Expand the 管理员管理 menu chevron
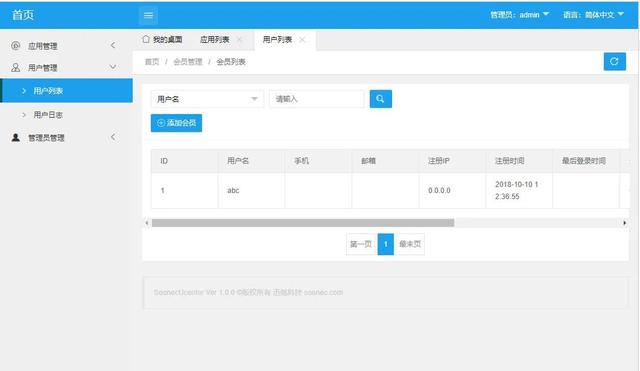 (113, 137)
